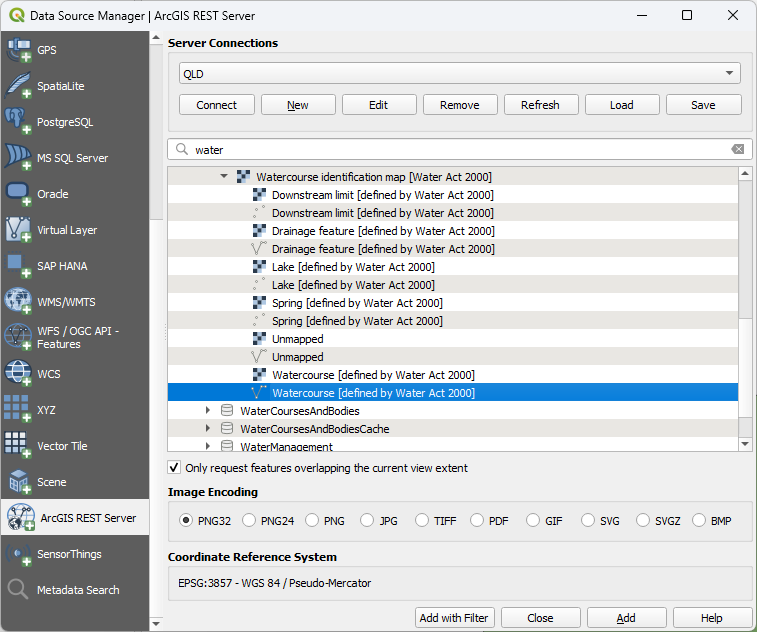This screenshot has width=757, height=632.
Task: Open the WMS/WMTS globe icon
Action: point(19,302)
